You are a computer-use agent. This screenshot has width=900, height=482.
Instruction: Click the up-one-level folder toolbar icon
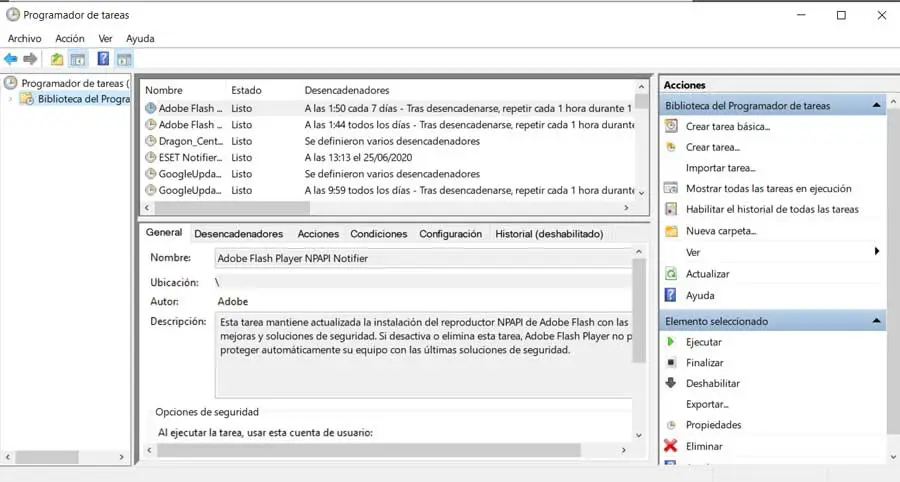click(57, 59)
